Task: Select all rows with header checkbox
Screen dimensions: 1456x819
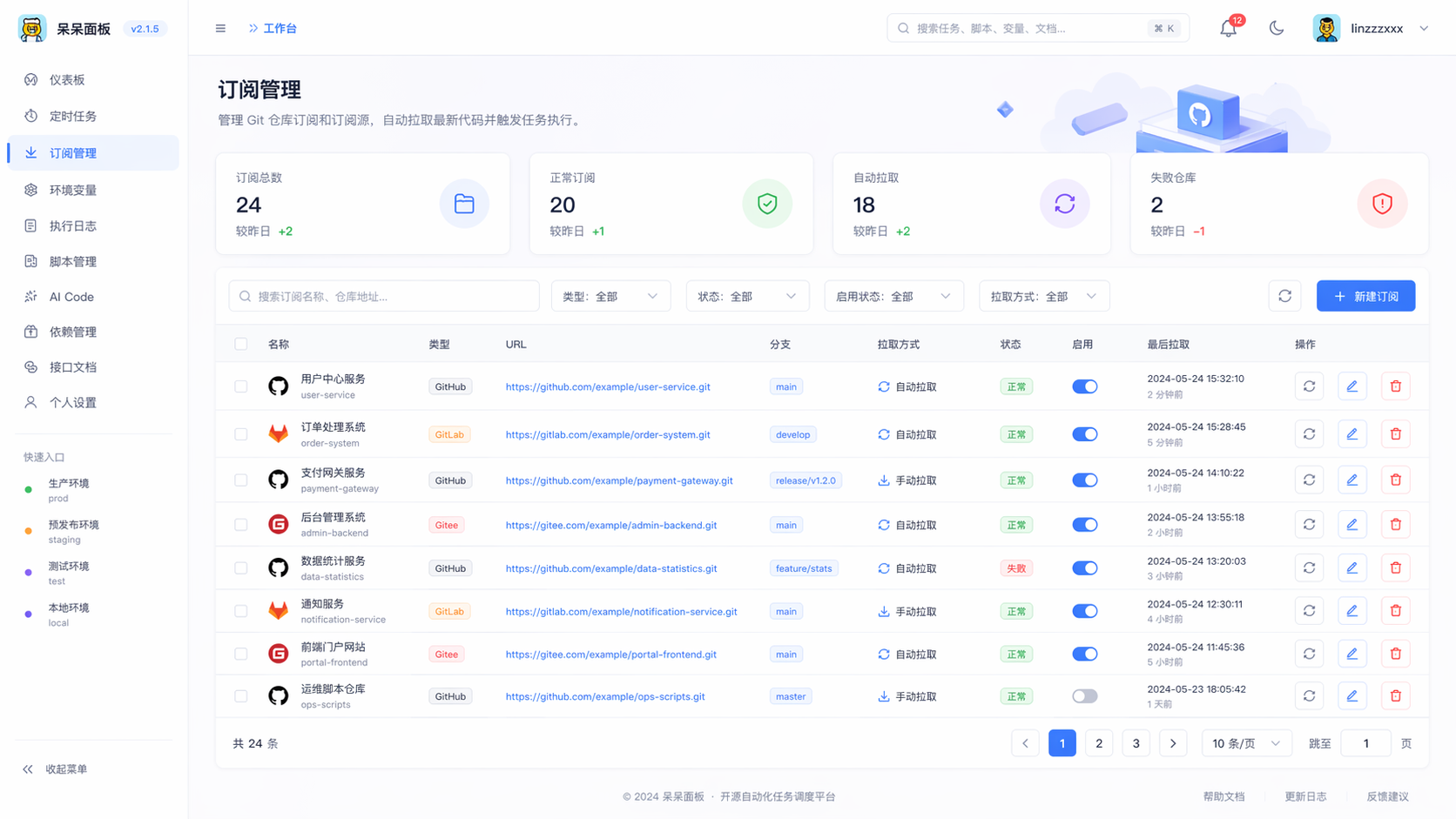Action: click(241, 344)
